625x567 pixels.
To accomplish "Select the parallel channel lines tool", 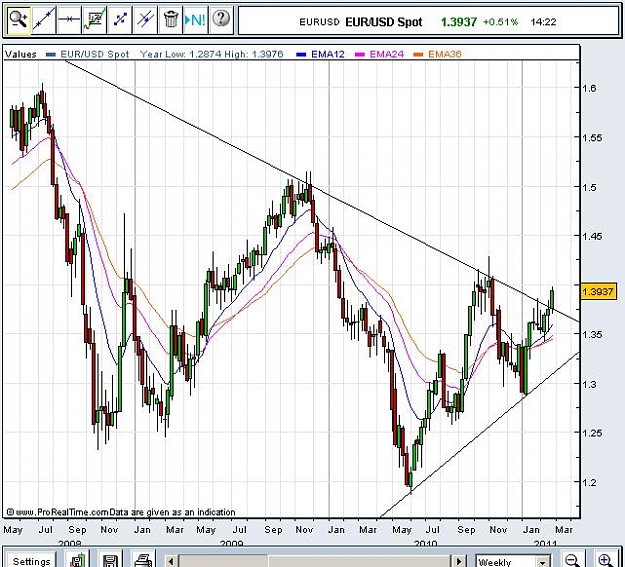I will [145, 20].
